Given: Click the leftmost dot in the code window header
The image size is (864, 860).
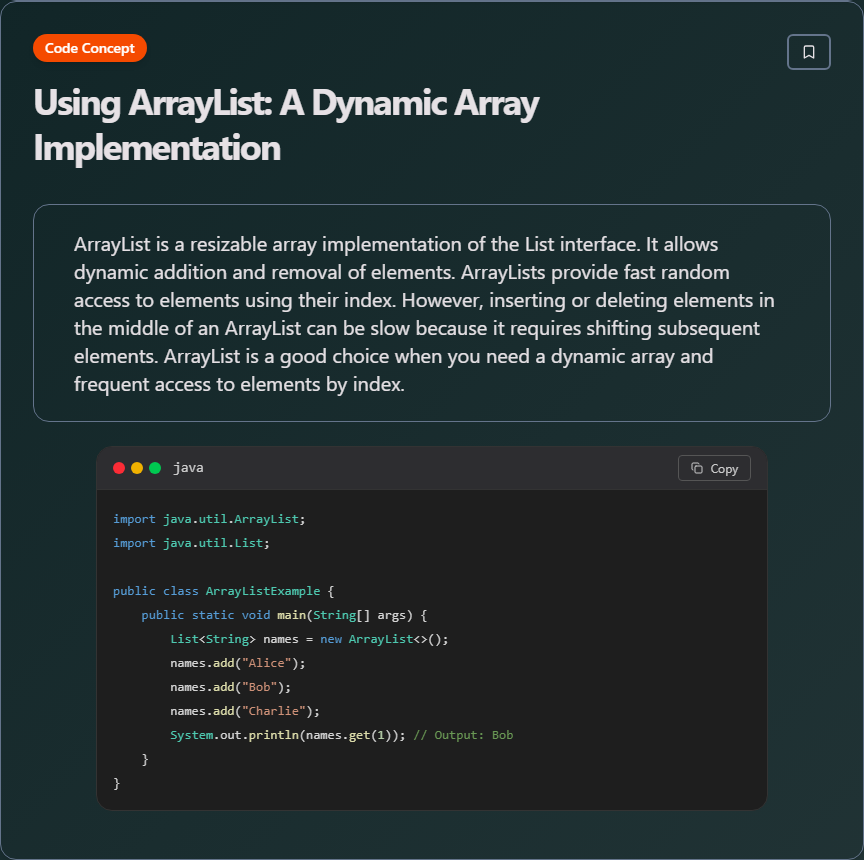Looking at the screenshot, I should click(x=119, y=467).
